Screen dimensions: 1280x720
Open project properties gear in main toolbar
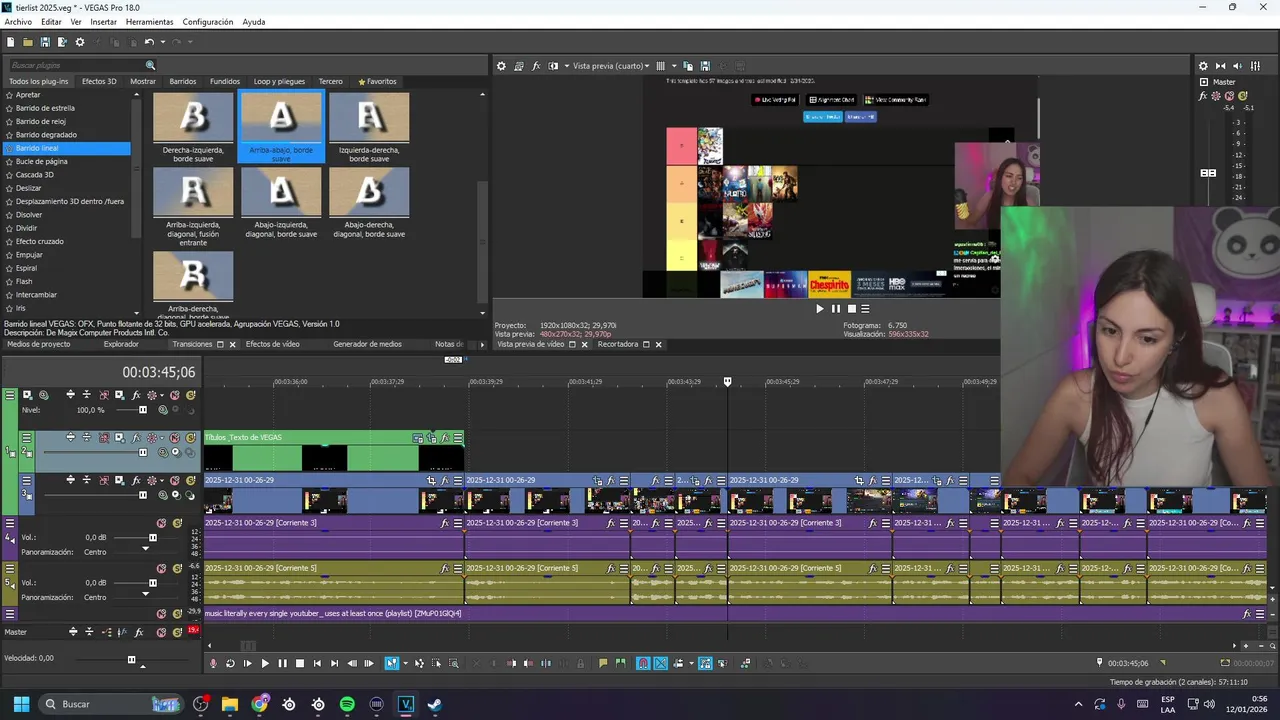80,42
